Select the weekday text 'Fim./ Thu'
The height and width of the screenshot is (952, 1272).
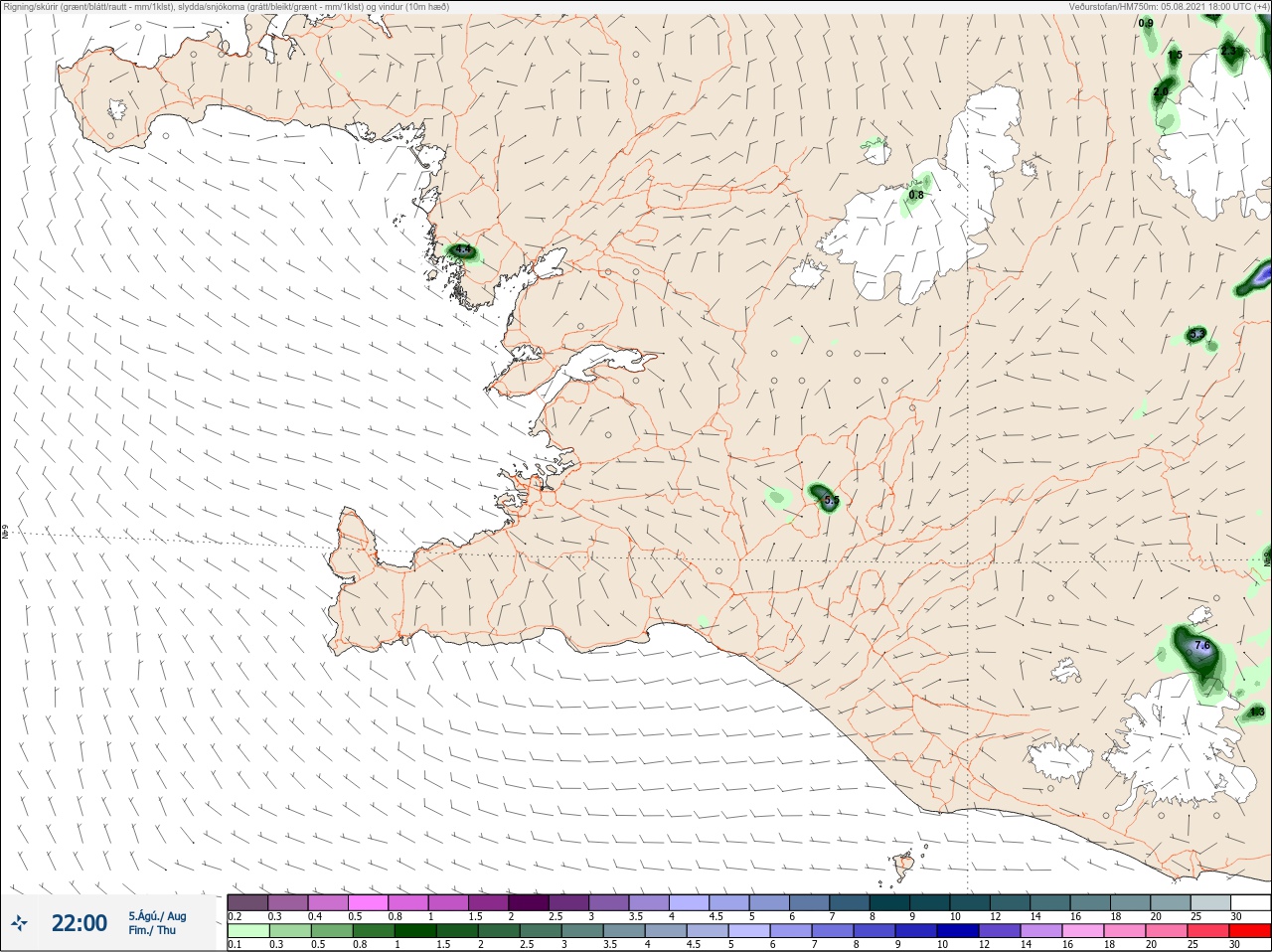(x=152, y=930)
